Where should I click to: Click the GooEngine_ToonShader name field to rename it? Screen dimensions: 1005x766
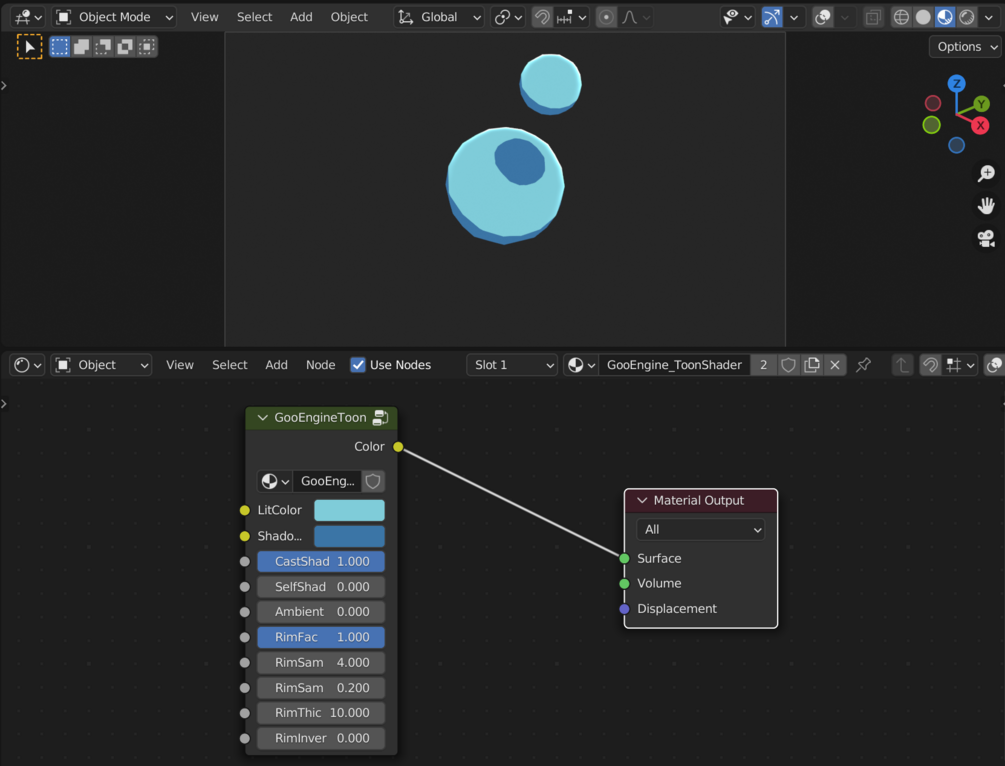tap(674, 364)
